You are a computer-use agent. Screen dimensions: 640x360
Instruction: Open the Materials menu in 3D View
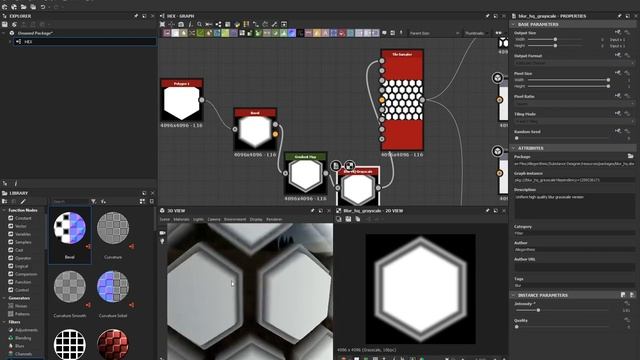(181, 219)
